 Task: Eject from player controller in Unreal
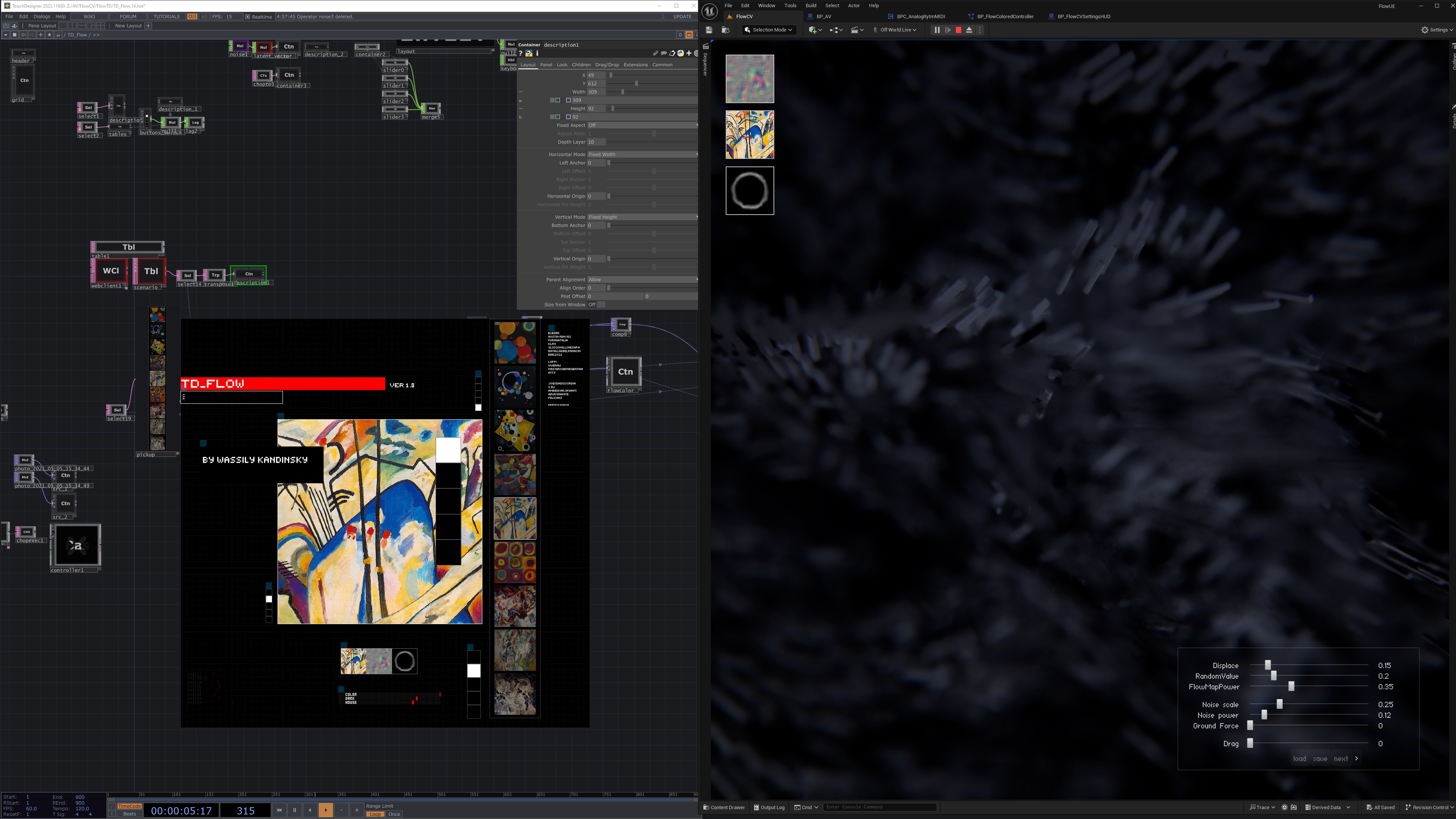click(969, 30)
